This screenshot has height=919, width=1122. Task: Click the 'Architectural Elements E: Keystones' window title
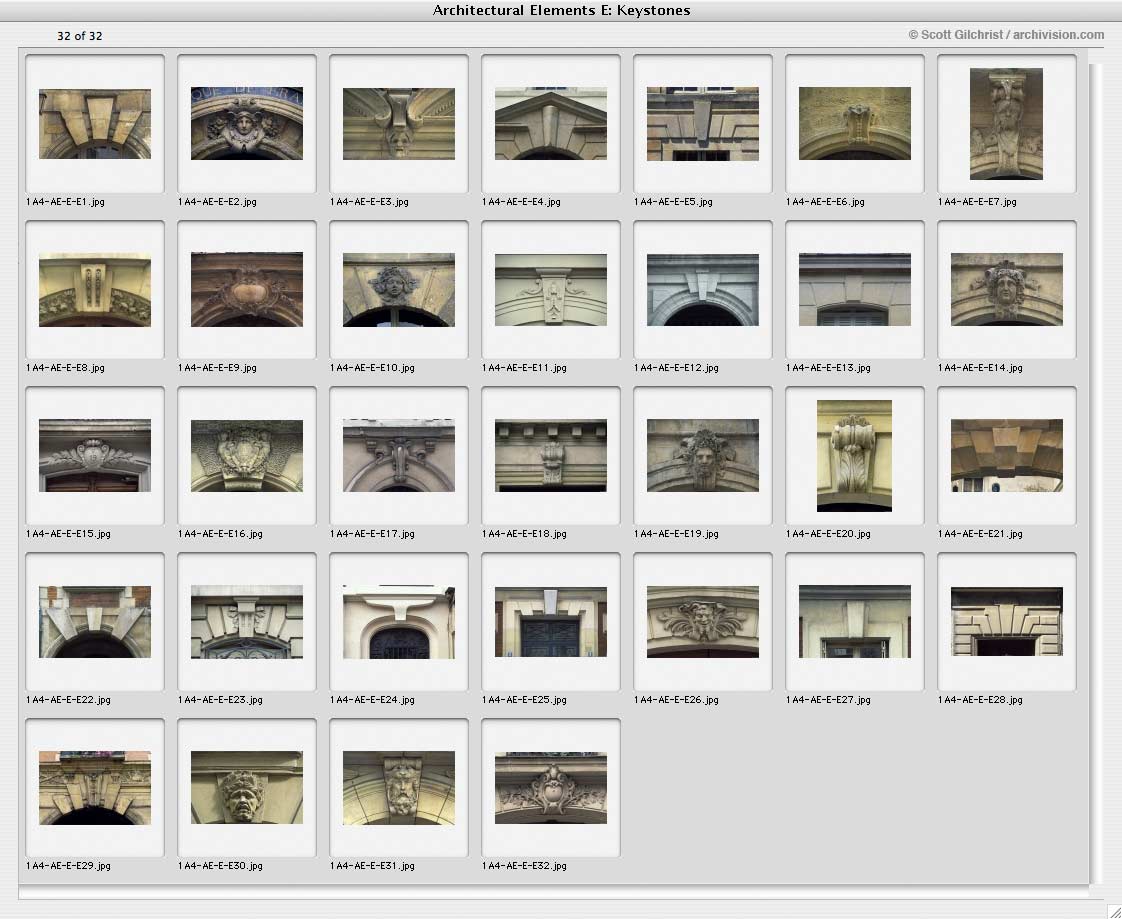[562, 10]
